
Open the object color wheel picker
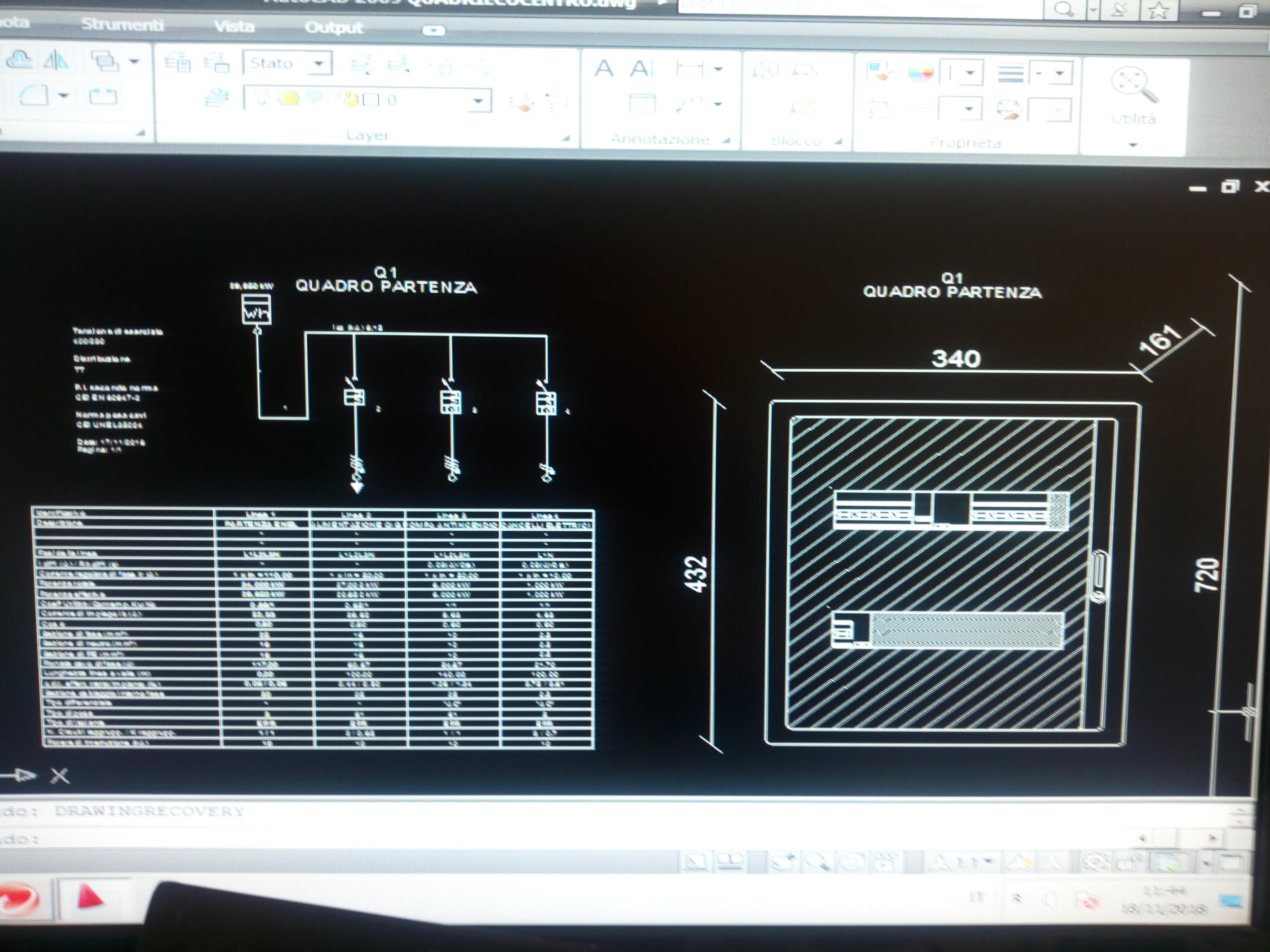pyautogui.click(x=920, y=73)
